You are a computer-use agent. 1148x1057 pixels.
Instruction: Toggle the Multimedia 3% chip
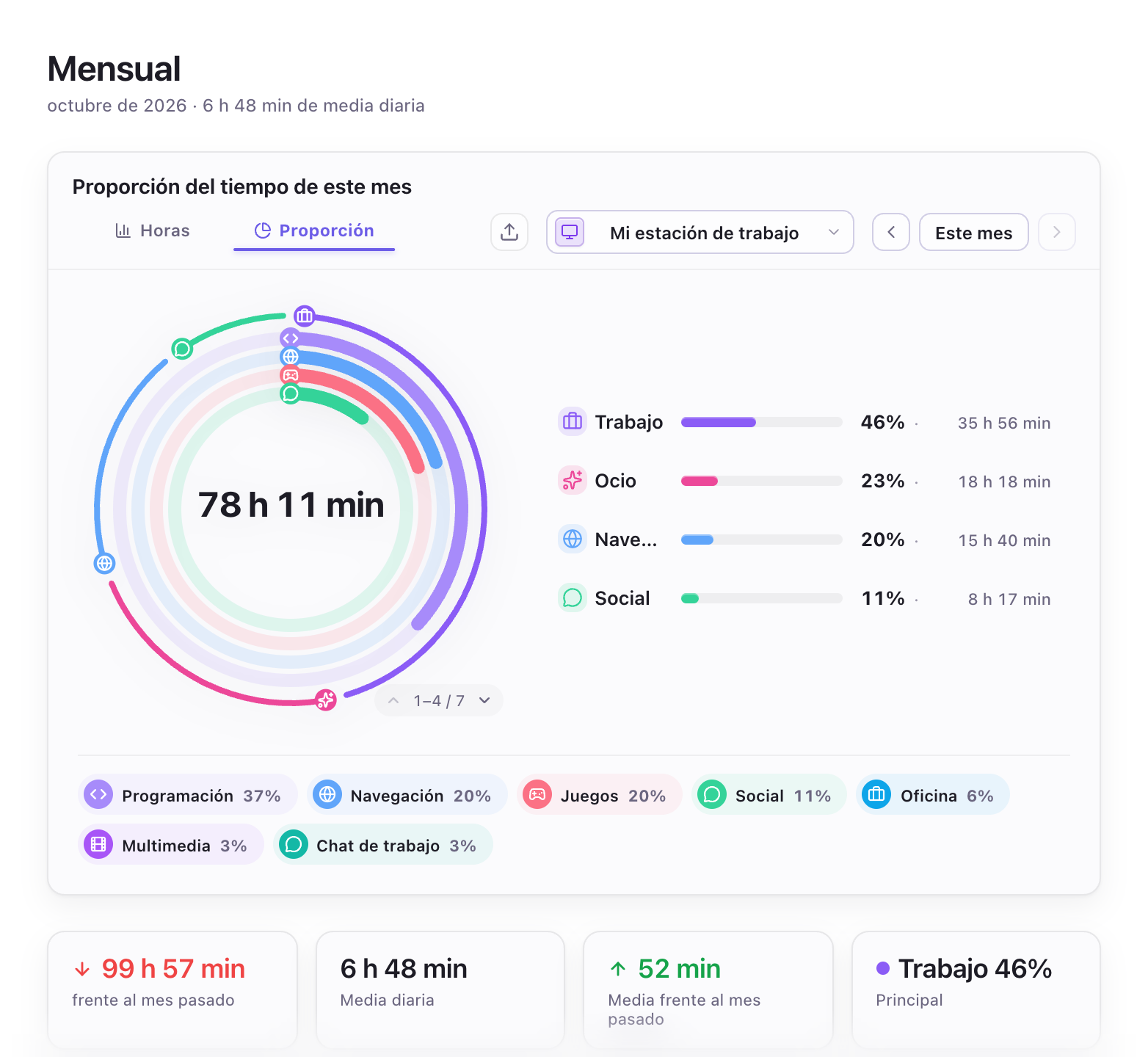[170, 845]
